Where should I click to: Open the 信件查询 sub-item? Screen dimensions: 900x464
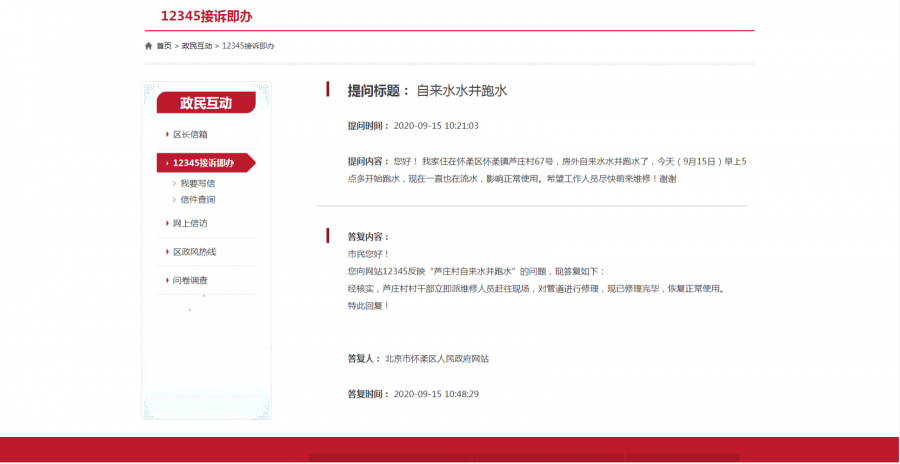[x=197, y=199]
